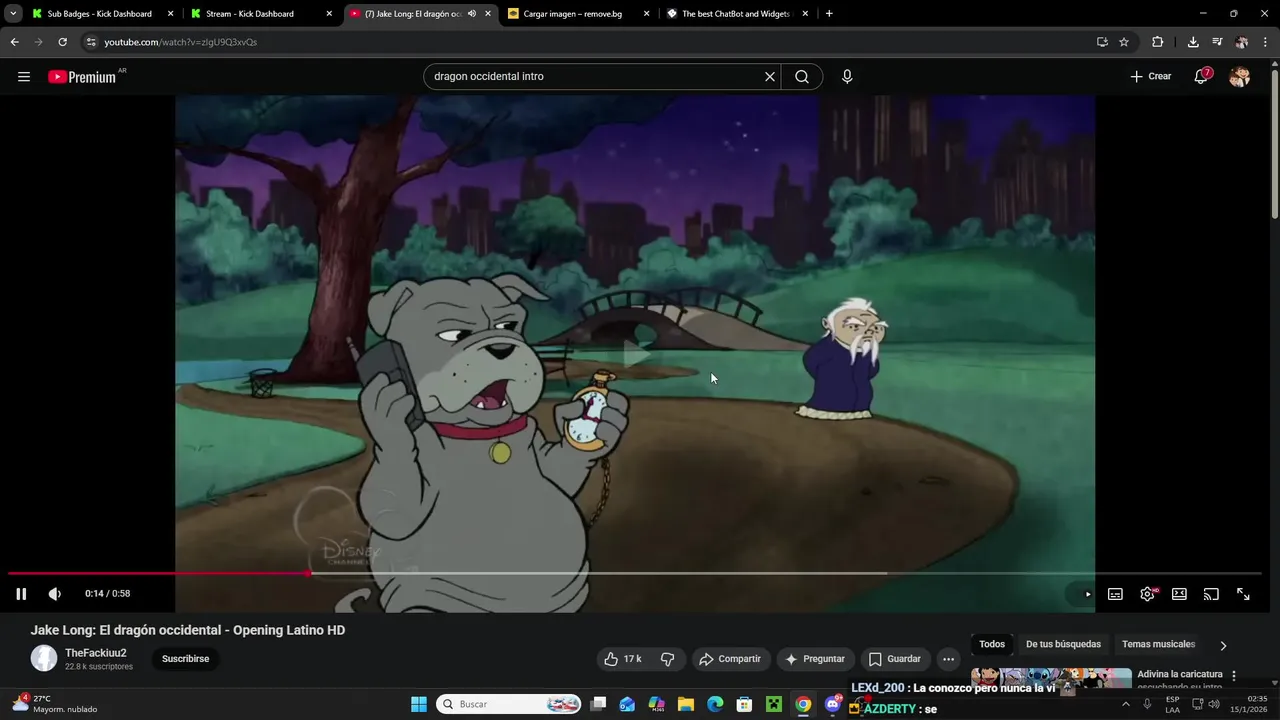Image resolution: width=1280 pixels, height=720 pixels.
Task: Run search with the magnifier button
Action: pyautogui.click(x=802, y=76)
